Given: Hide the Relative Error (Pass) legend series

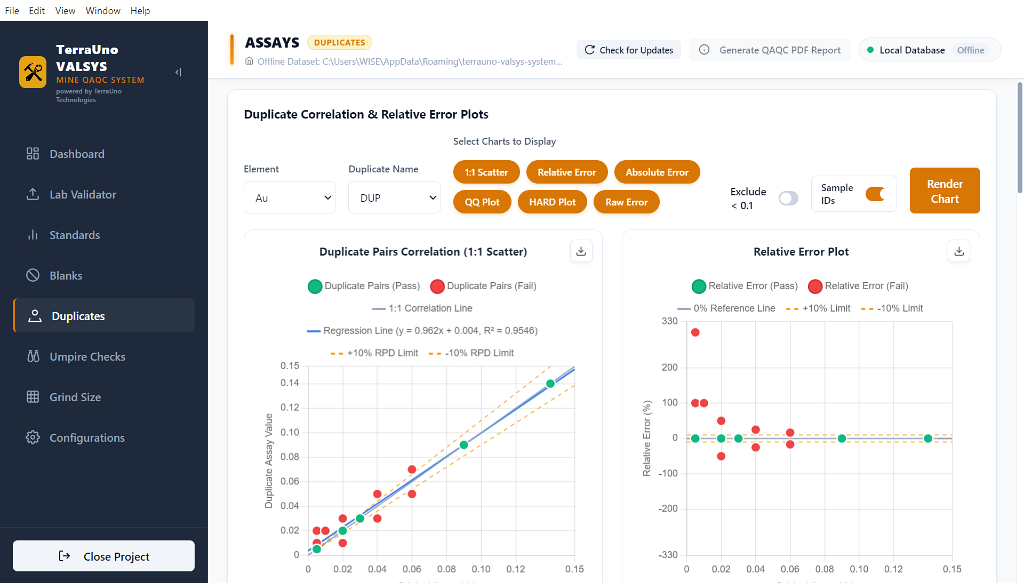Looking at the screenshot, I should pyautogui.click(x=745, y=285).
